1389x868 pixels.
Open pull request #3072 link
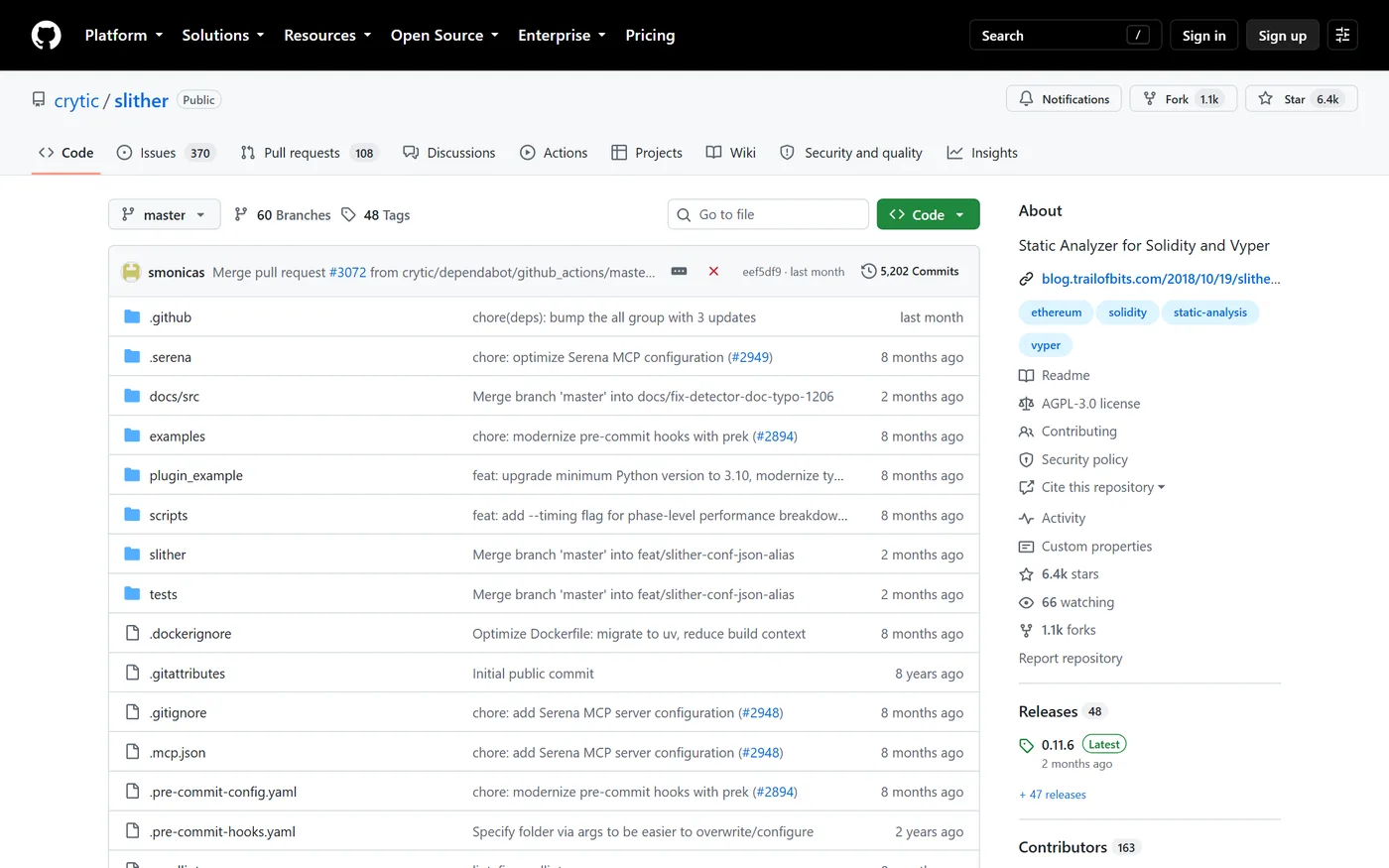[347, 272]
